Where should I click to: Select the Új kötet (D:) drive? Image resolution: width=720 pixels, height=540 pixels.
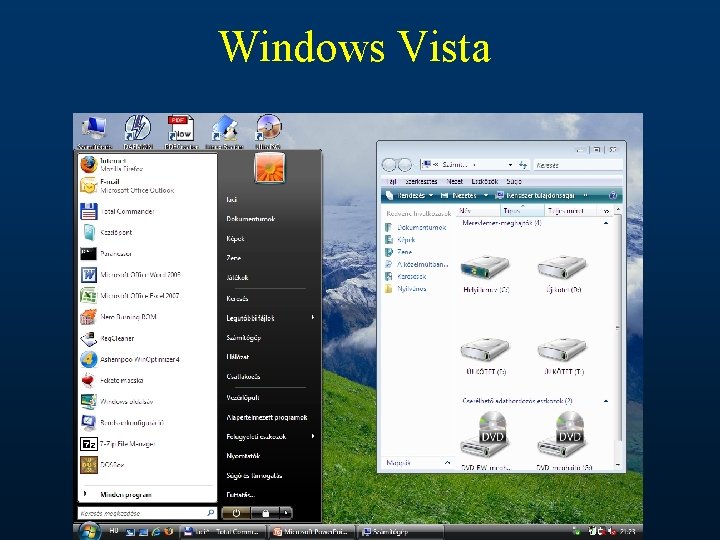(x=563, y=274)
